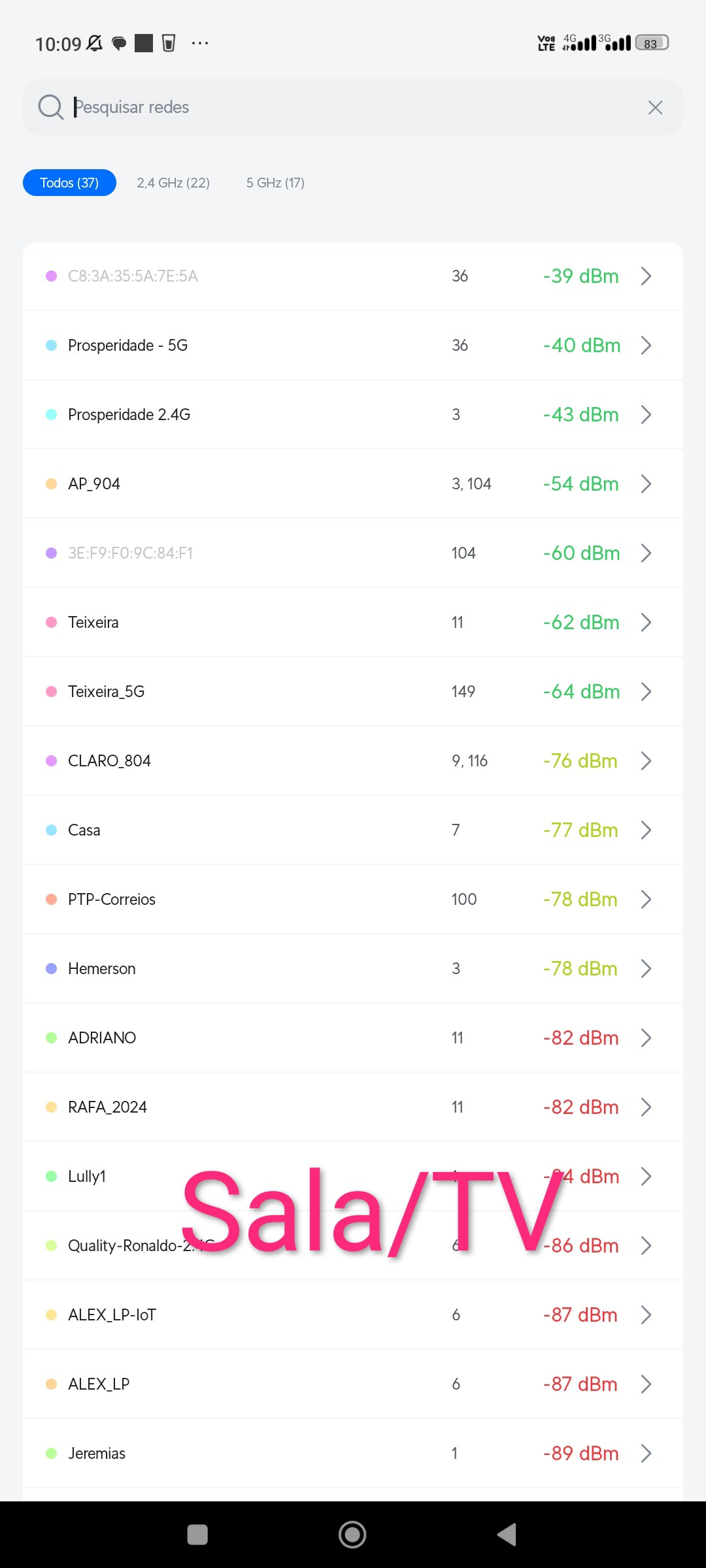The height and width of the screenshot is (1568, 706).
Task: Focus the Pesquisar redes search field
Action: [353, 107]
